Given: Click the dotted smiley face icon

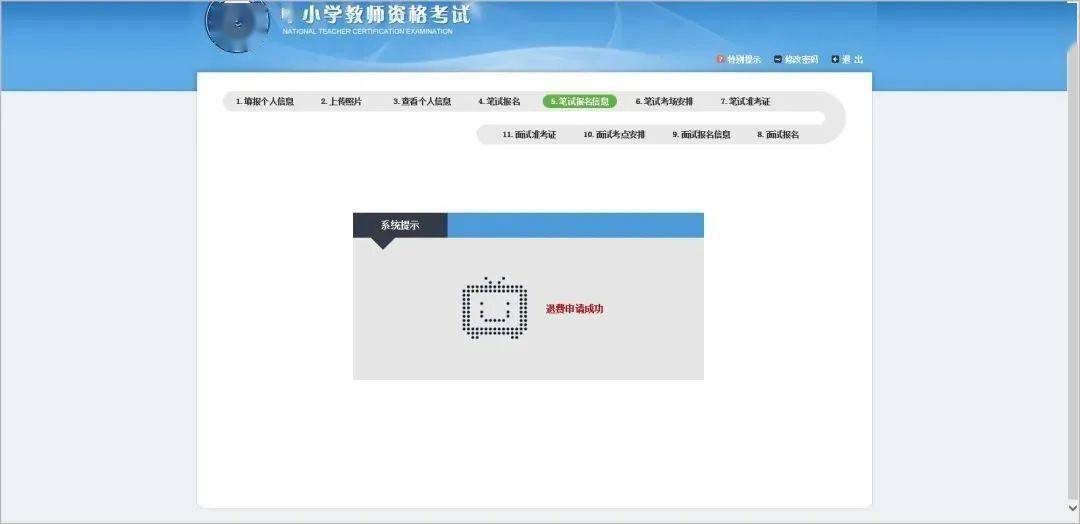Looking at the screenshot, I should pos(495,308).
